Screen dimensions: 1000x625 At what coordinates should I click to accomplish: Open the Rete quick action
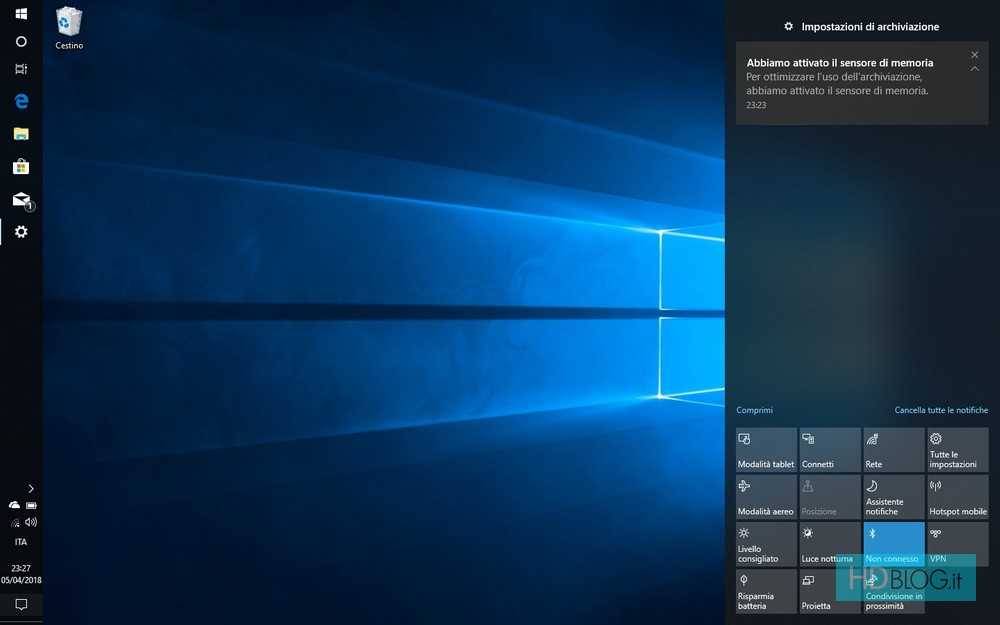click(x=893, y=450)
